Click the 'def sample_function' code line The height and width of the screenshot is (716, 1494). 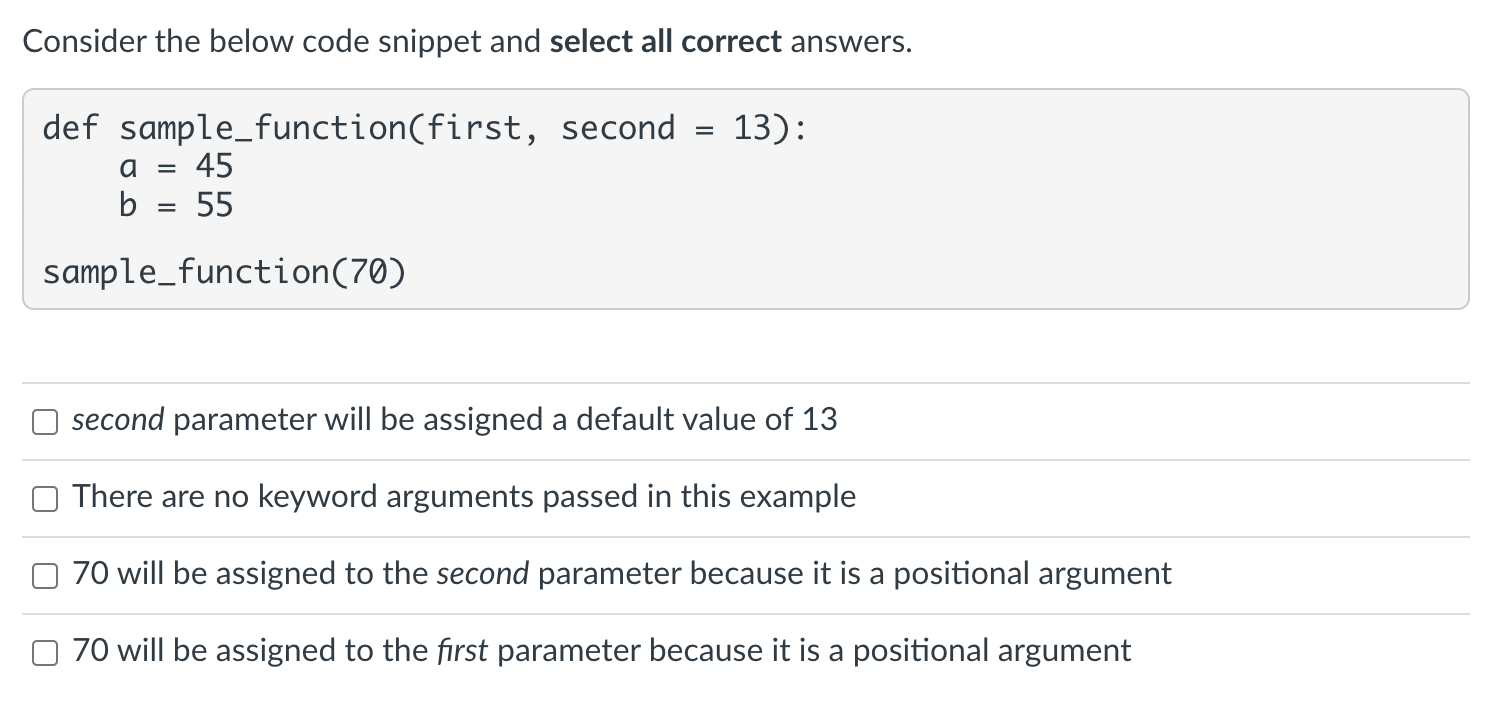coord(425,128)
